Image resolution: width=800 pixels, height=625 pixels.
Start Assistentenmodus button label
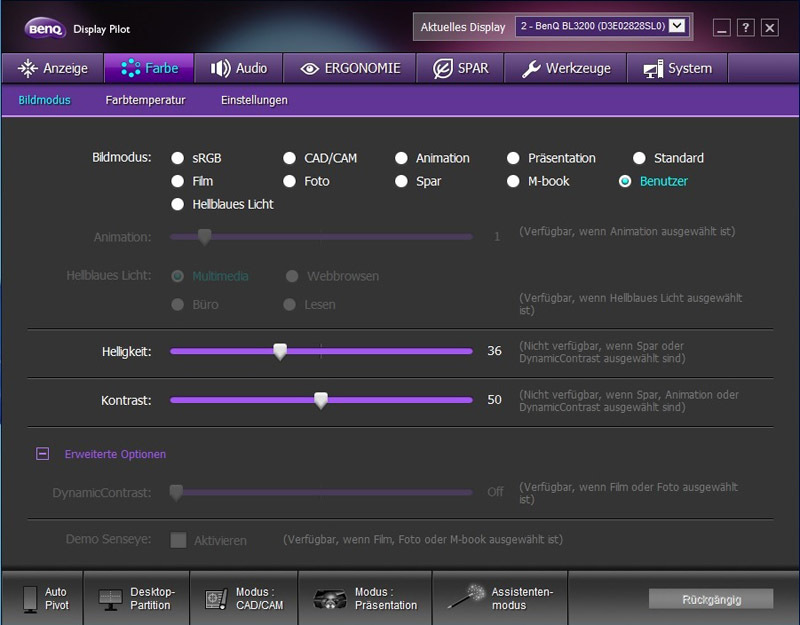point(522,598)
